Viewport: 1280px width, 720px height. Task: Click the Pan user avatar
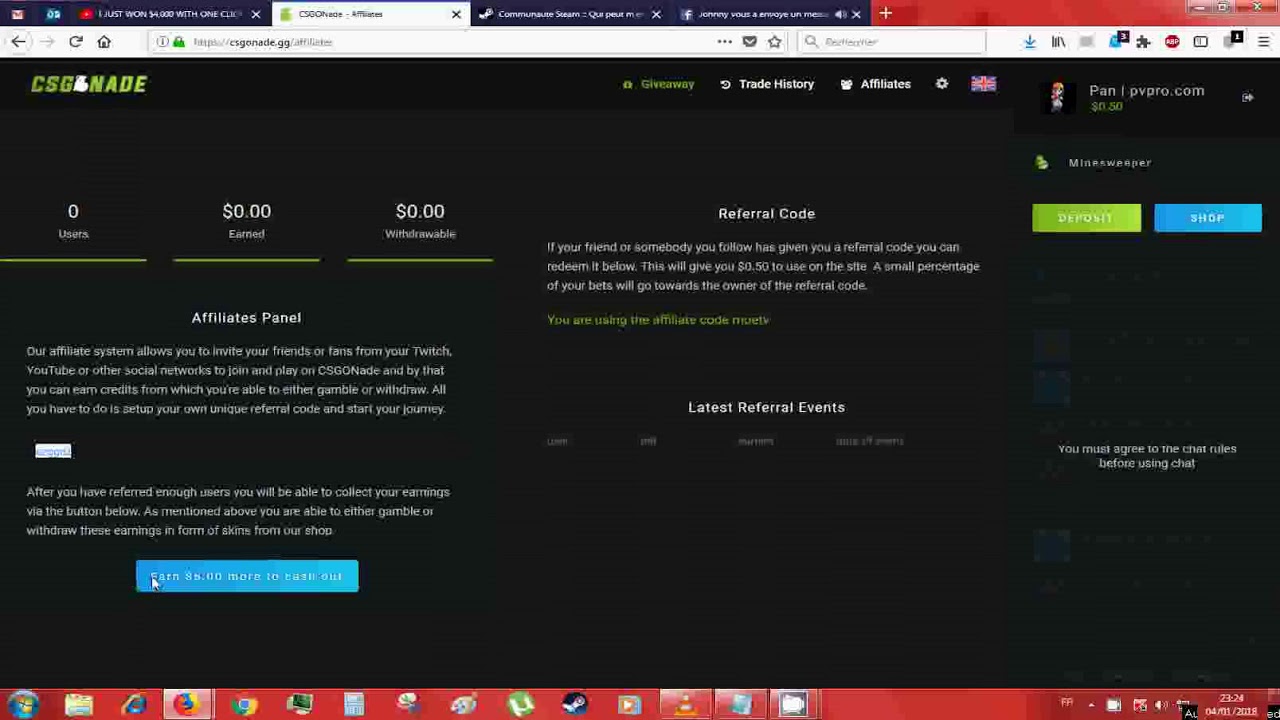(x=1057, y=96)
